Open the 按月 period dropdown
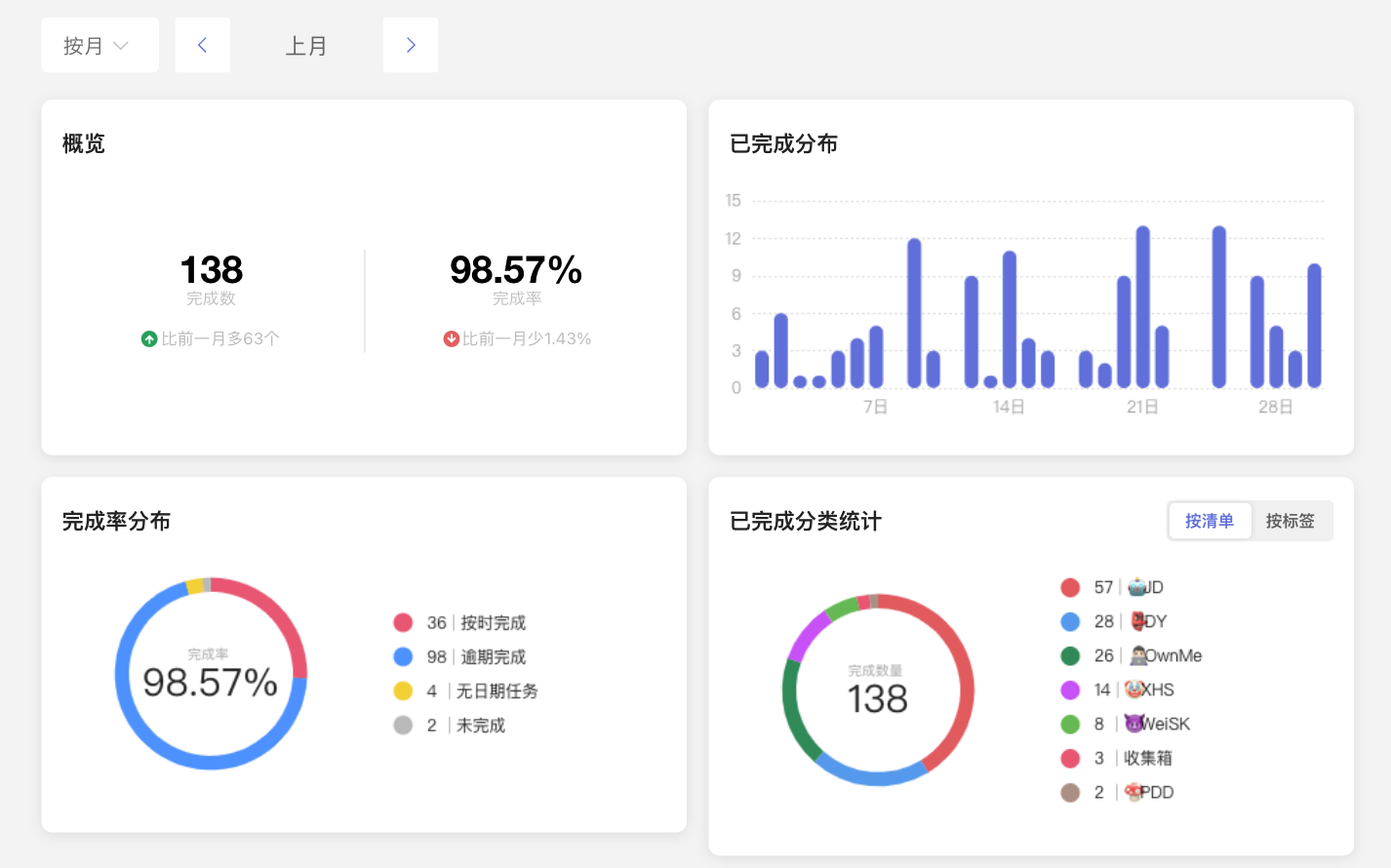The height and width of the screenshot is (868, 1391). click(99, 45)
